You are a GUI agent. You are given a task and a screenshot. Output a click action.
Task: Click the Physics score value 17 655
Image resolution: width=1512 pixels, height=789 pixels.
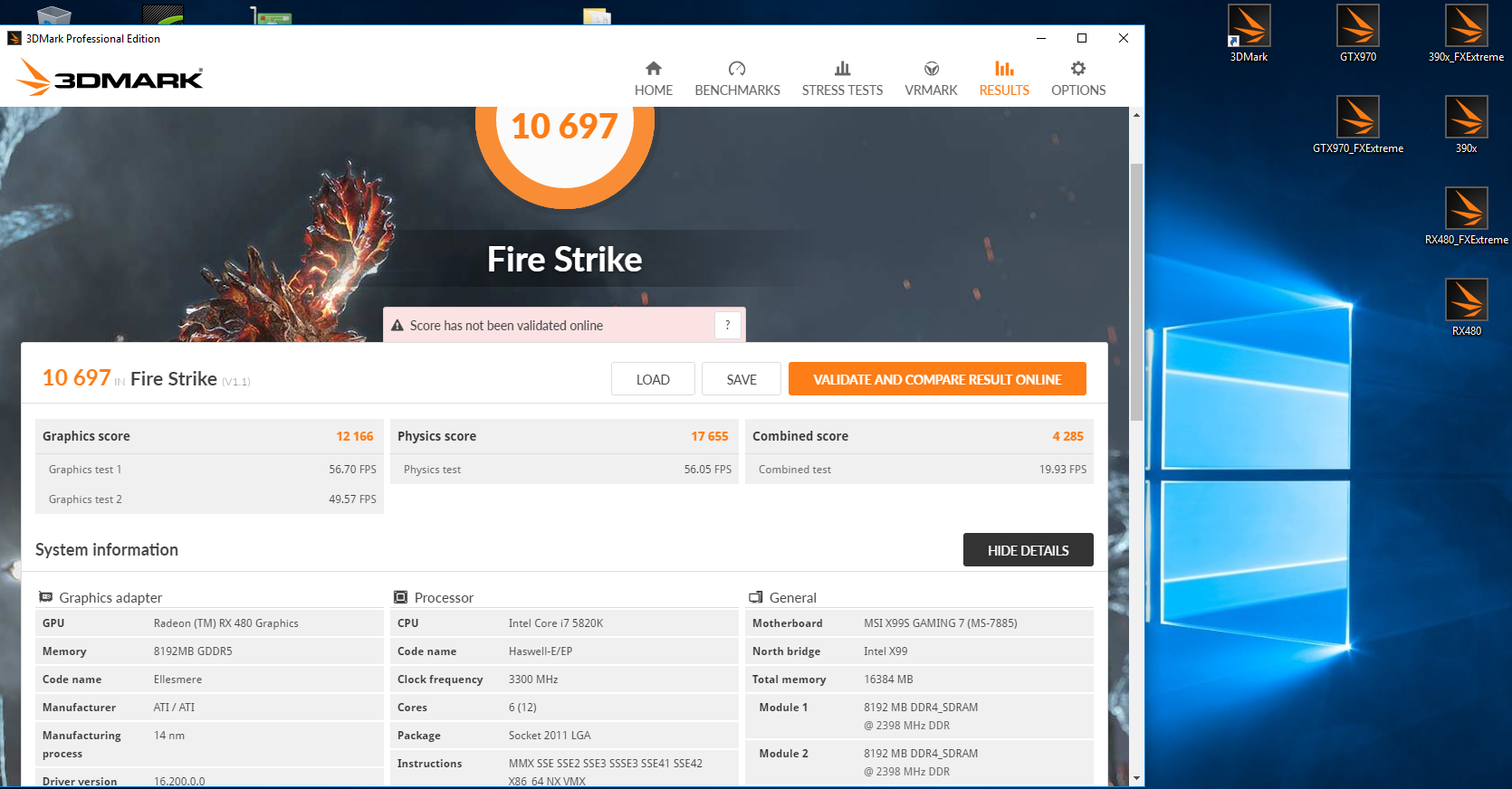(710, 436)
